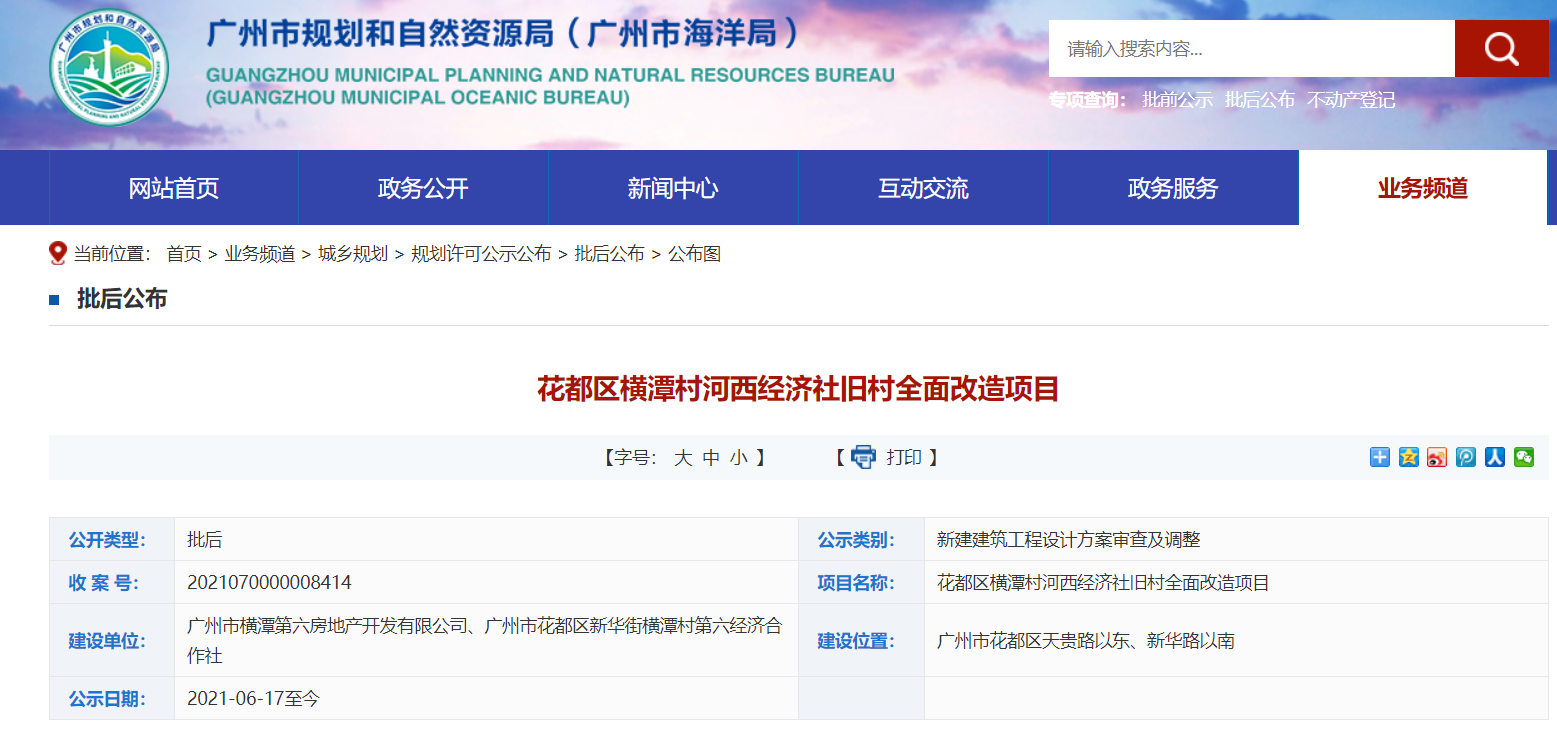Image resolution: width=1557 pixels, height=734 pixels.
Task: Focus the 请输入搜索内容 search field
Action: (1252, 48)
